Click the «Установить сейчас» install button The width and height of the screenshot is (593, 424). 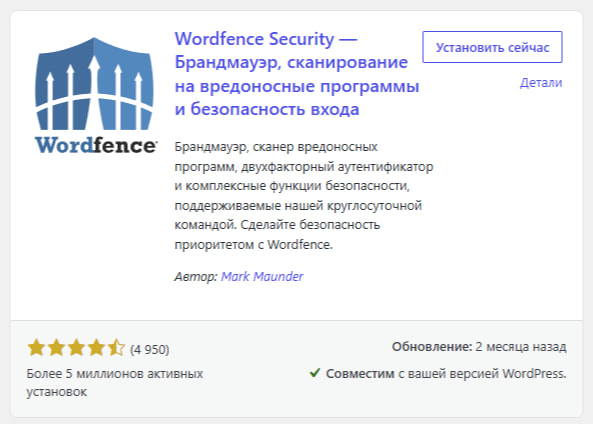[492, 47]
